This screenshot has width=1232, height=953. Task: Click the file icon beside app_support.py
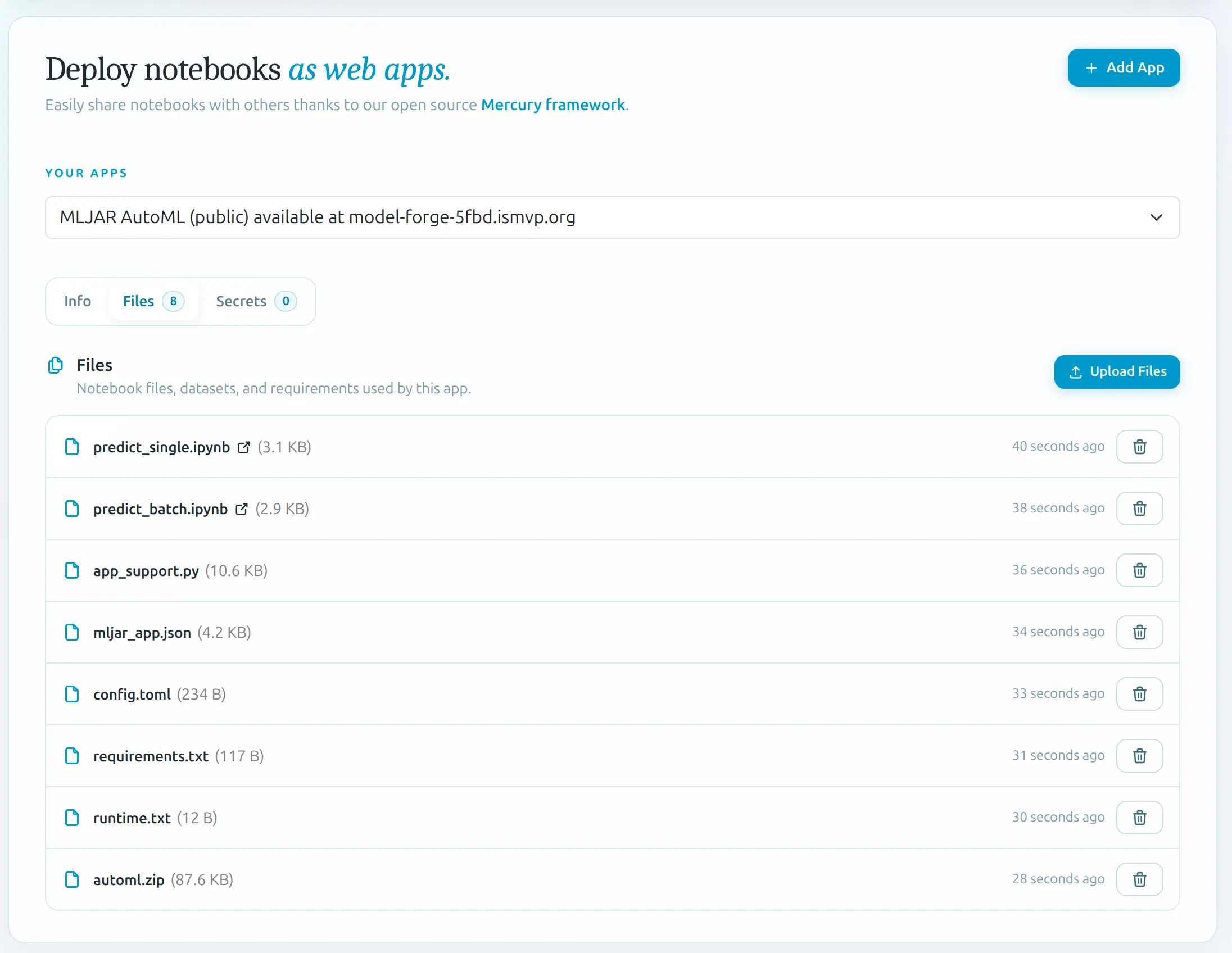tap(72, 570)
